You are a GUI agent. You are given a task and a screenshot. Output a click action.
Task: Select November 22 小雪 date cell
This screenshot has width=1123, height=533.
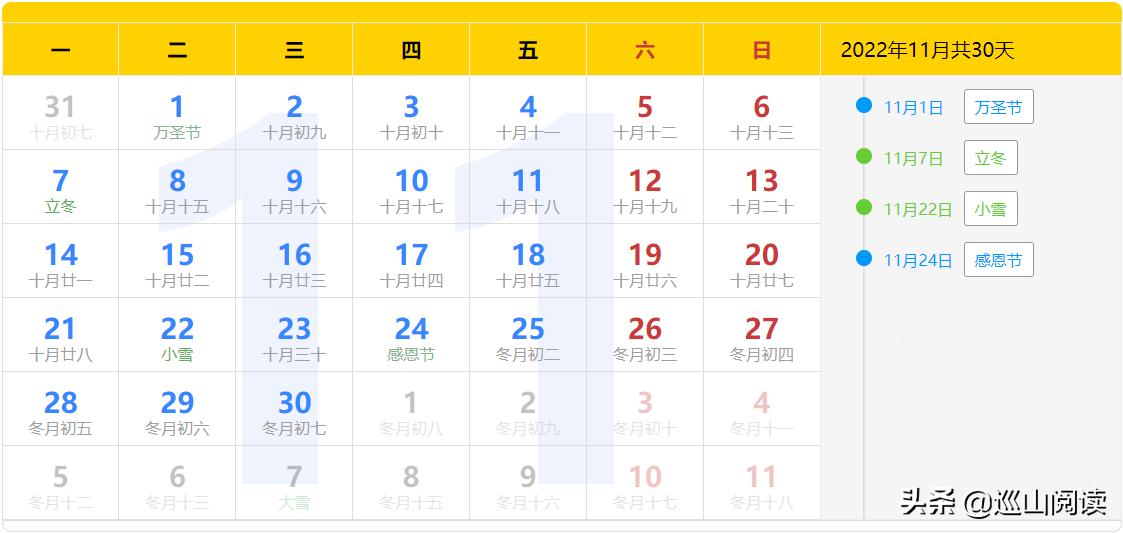tap(177, 335)
